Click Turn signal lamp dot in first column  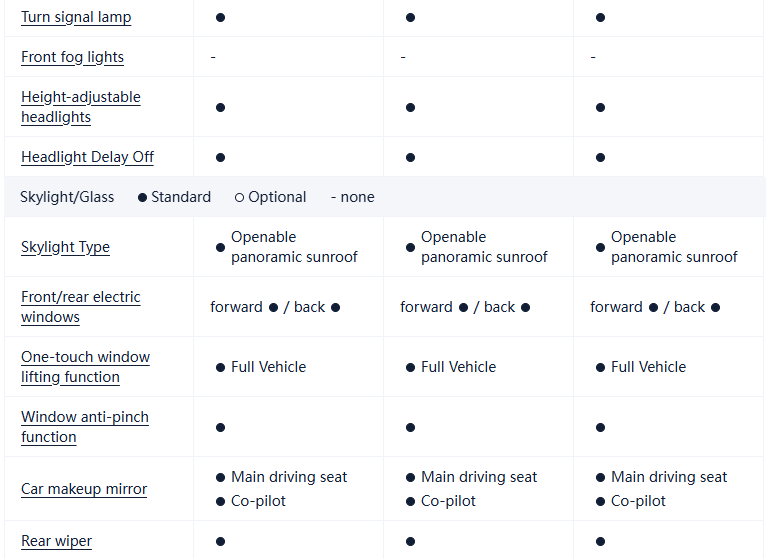coord(220,17)
